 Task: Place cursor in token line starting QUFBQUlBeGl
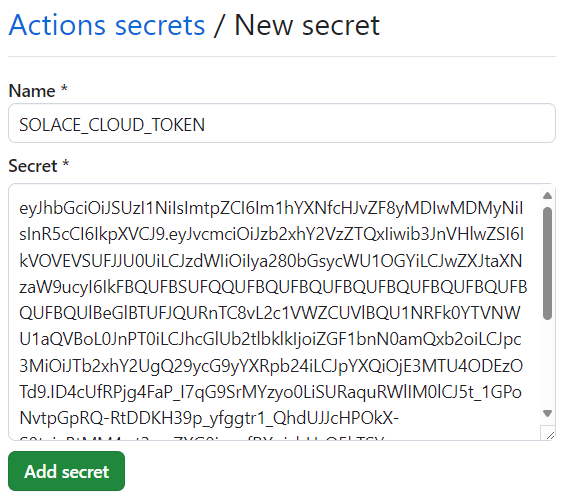tap(270, 313)
